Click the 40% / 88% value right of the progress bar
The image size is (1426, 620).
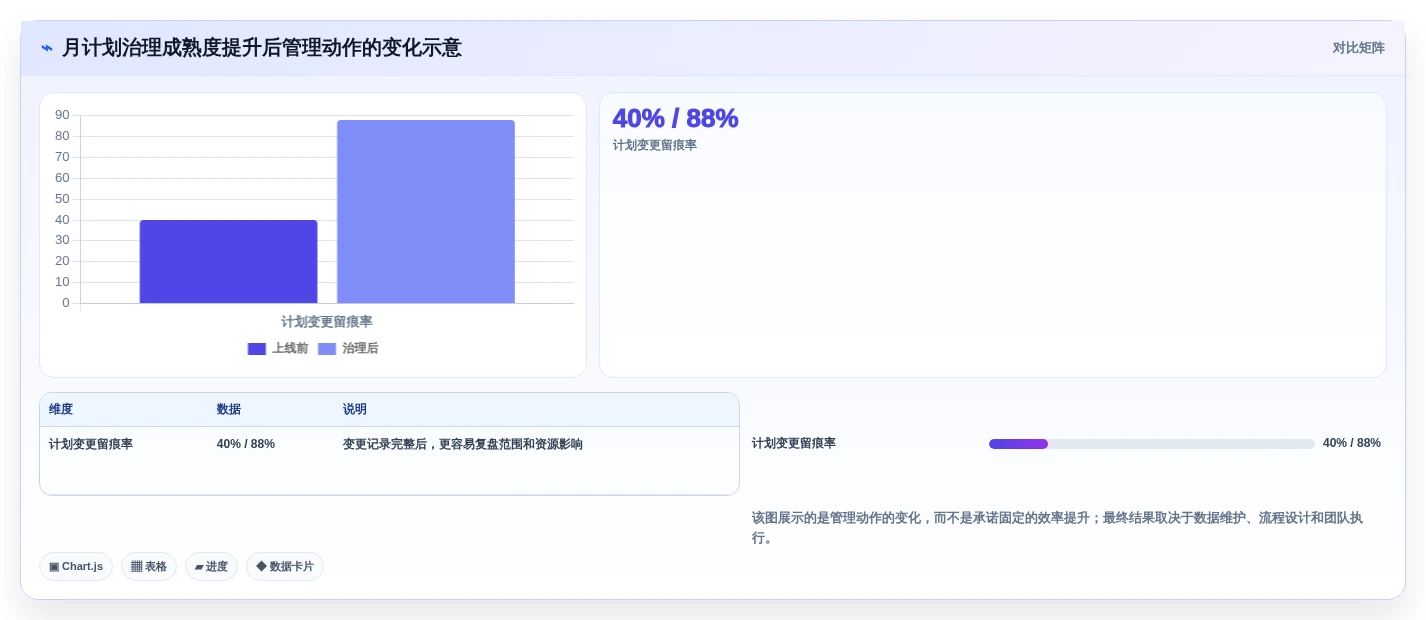[x=1352, y=443]
